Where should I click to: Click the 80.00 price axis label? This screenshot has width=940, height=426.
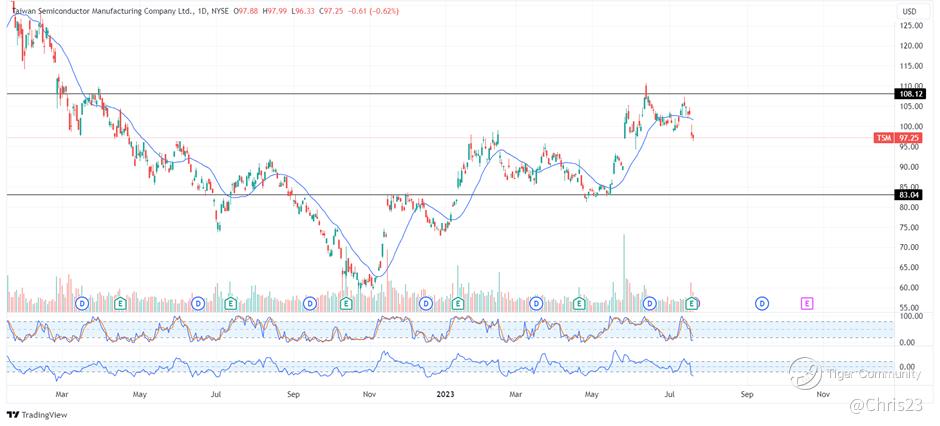pyautogui.click(x=909, y=207)
